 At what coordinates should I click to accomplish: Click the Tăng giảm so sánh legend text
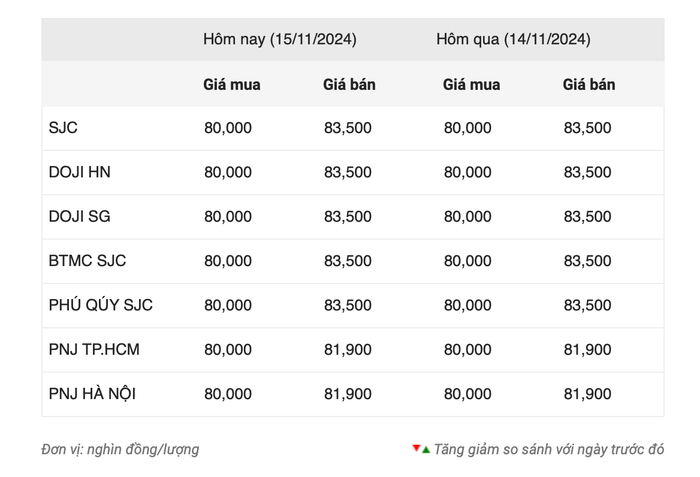click(549, 449)
